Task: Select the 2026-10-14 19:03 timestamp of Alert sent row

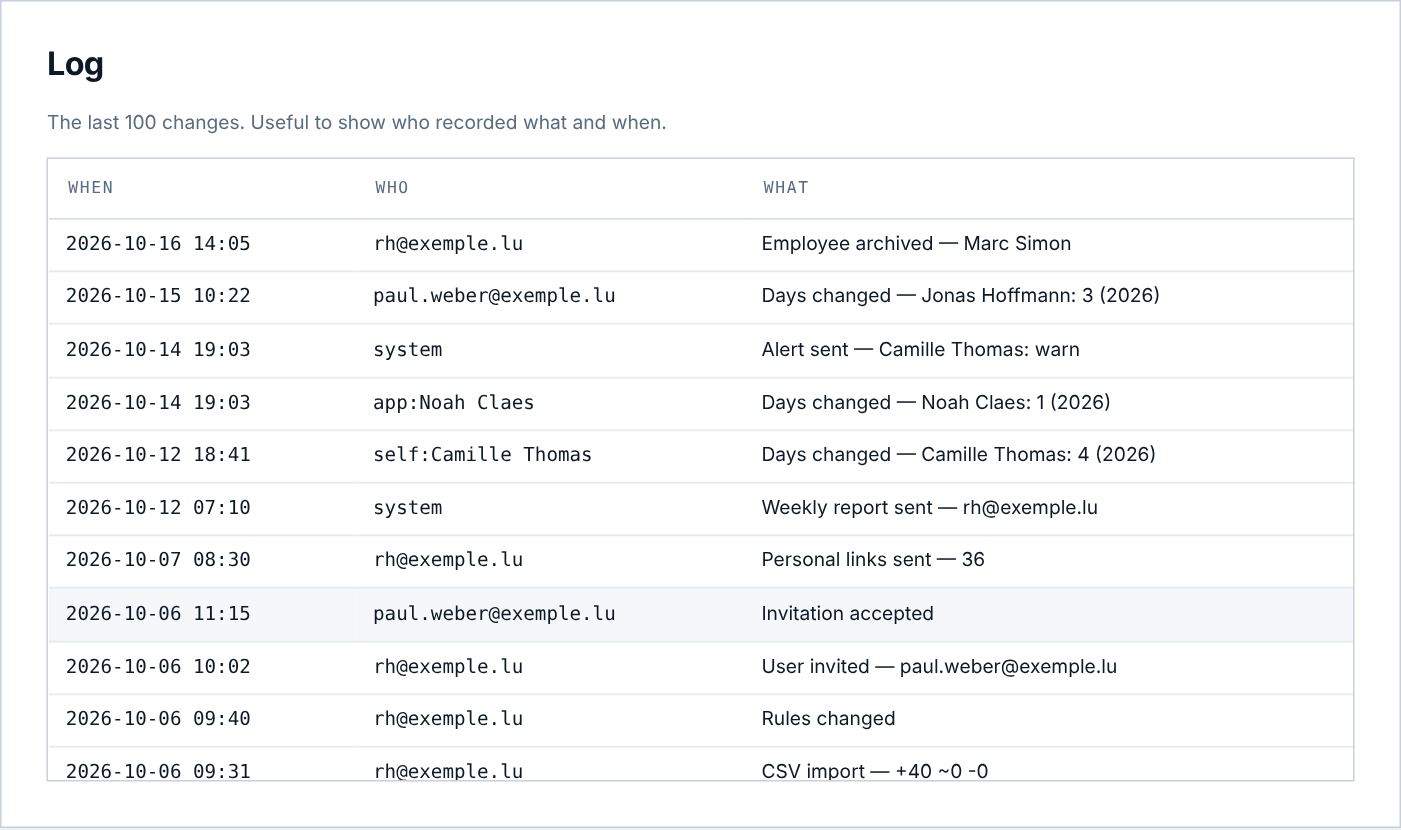Action: (158, 350)
